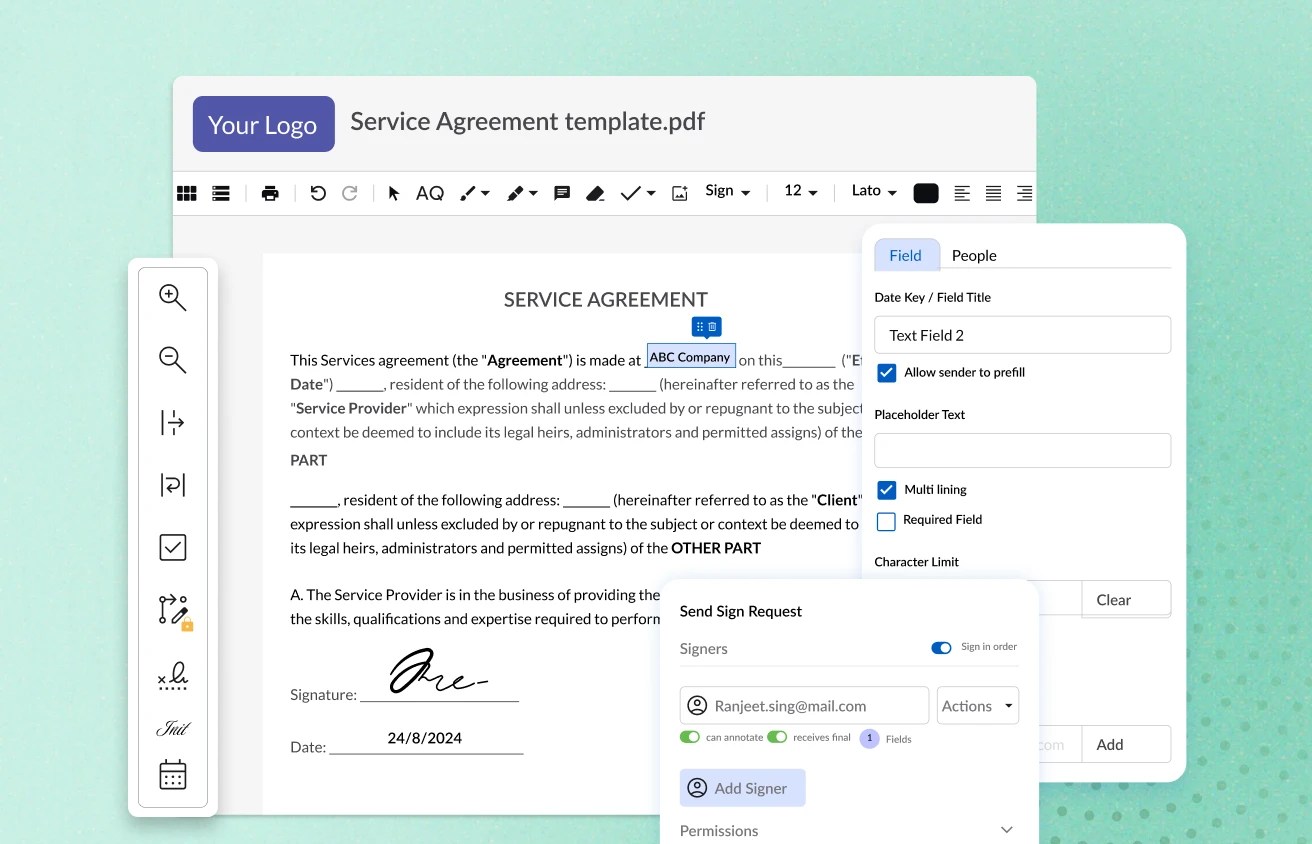Open the Lato font family dropdown
Viewport: 1312px width, 844px height.
click(x=874, y=191)
